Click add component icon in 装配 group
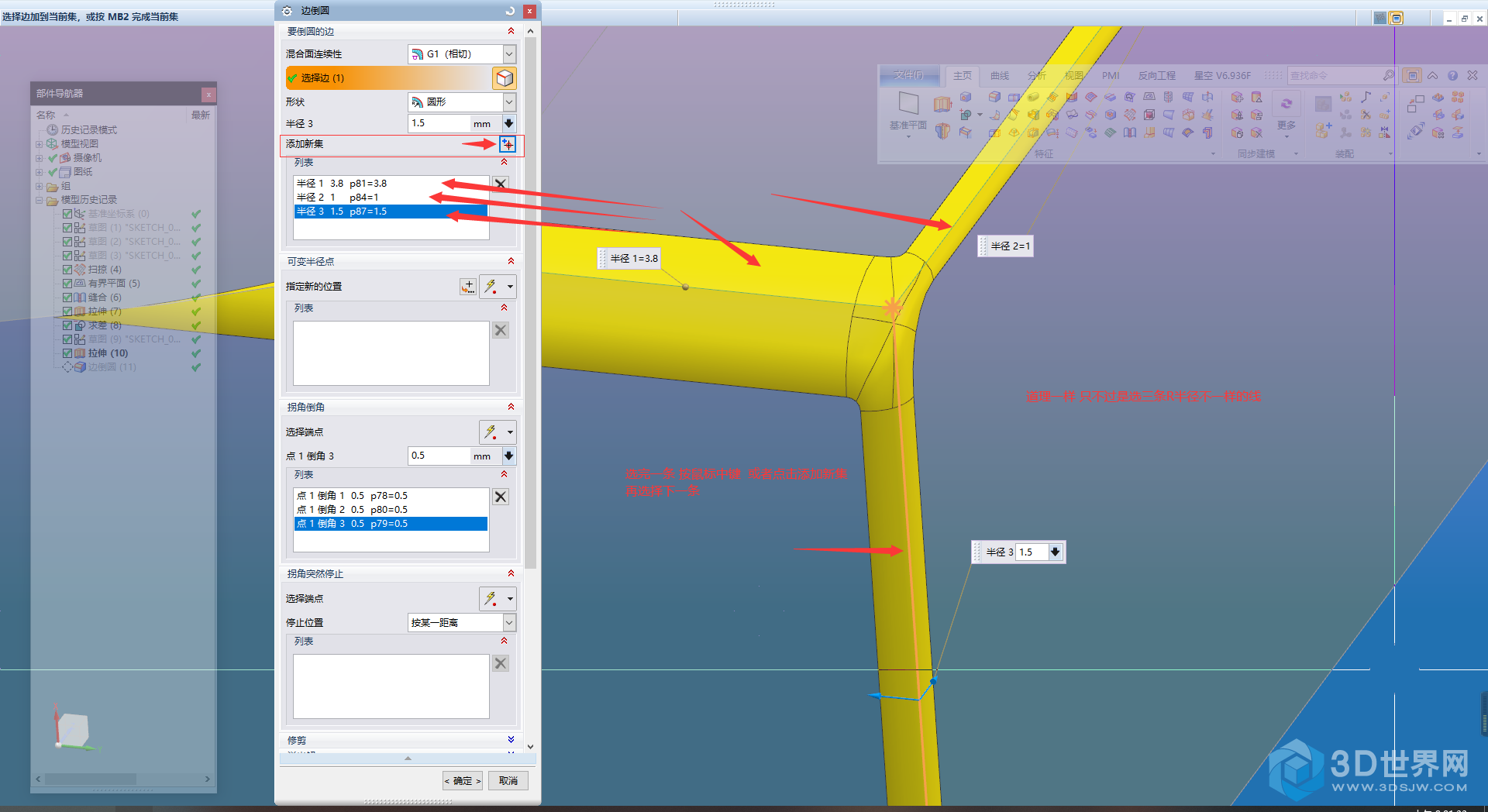Screen dimensions: 1488x812 (x=1323, y=131)
